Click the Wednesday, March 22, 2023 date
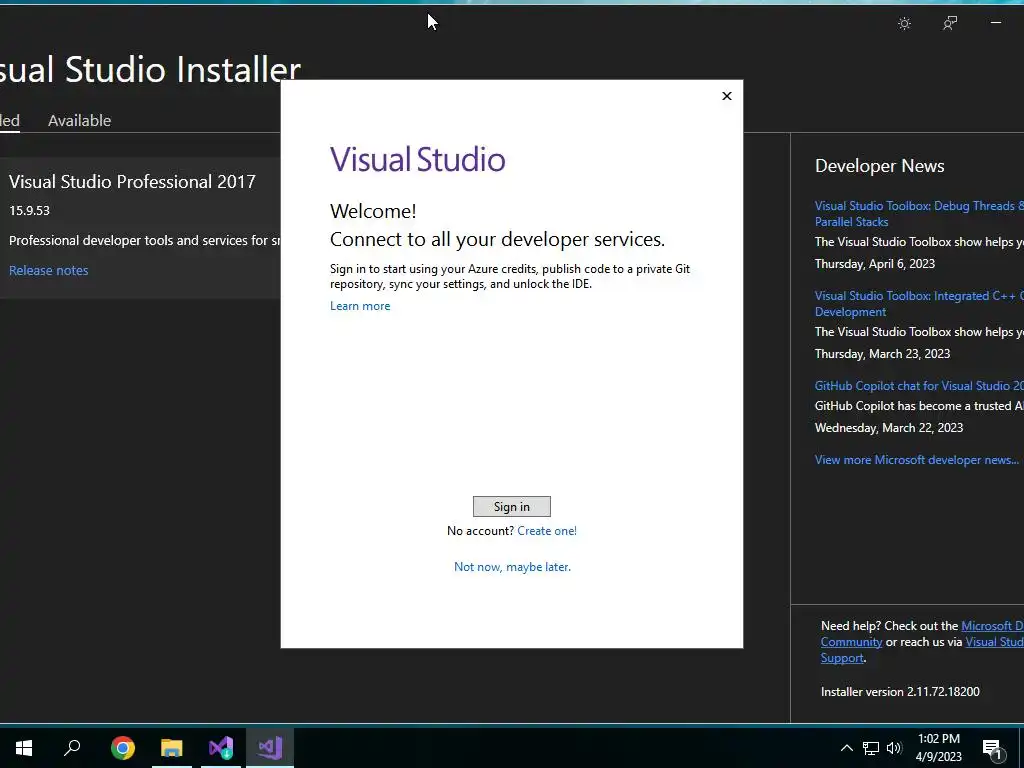Viewport: 1024px width, 768px height. coord(889,428)
